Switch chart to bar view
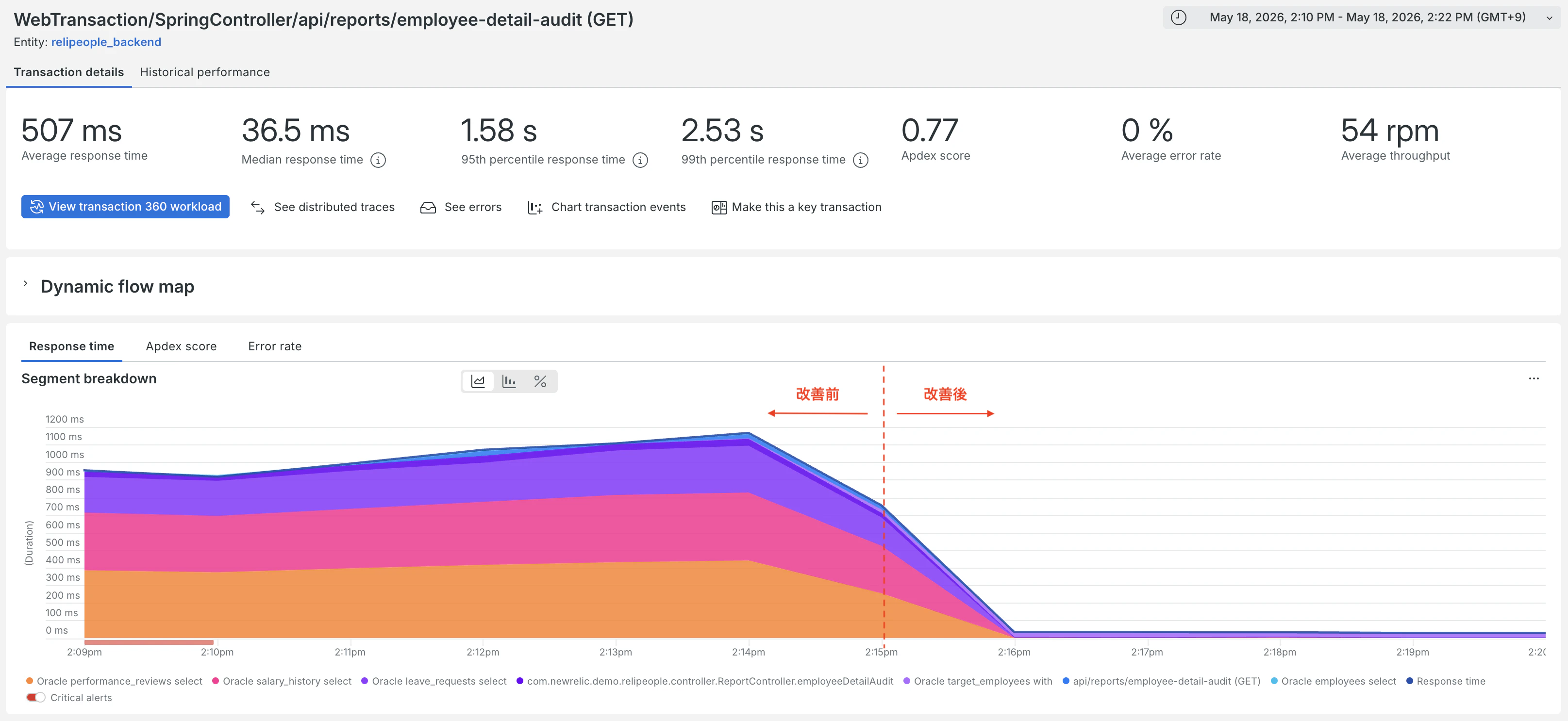Screen dimensions: 1568x721 [509, 381]
